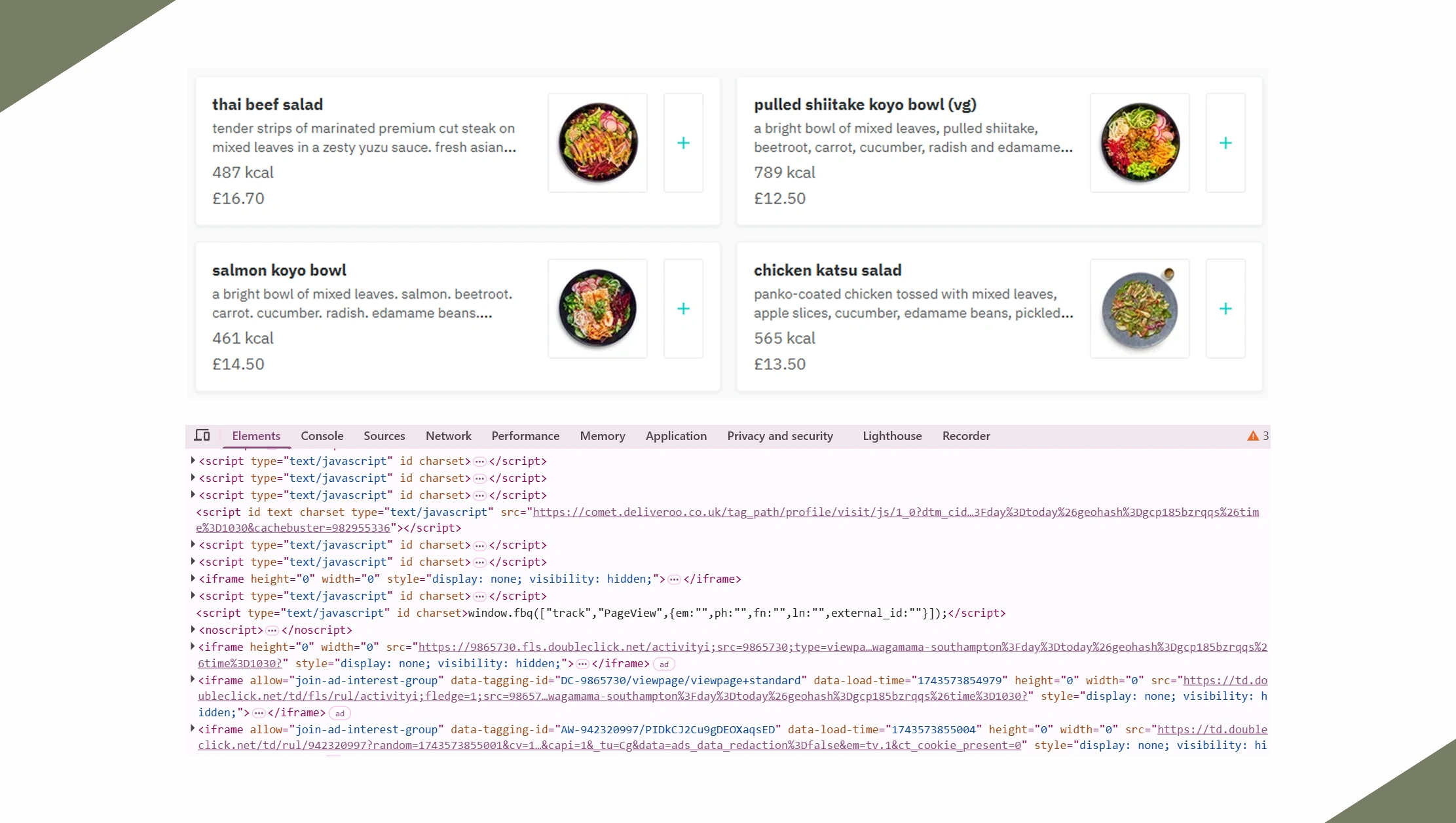Viewport: 1456px width, 823px height.
Task: Click the thai beef salad photo
Action: (597, 143)
